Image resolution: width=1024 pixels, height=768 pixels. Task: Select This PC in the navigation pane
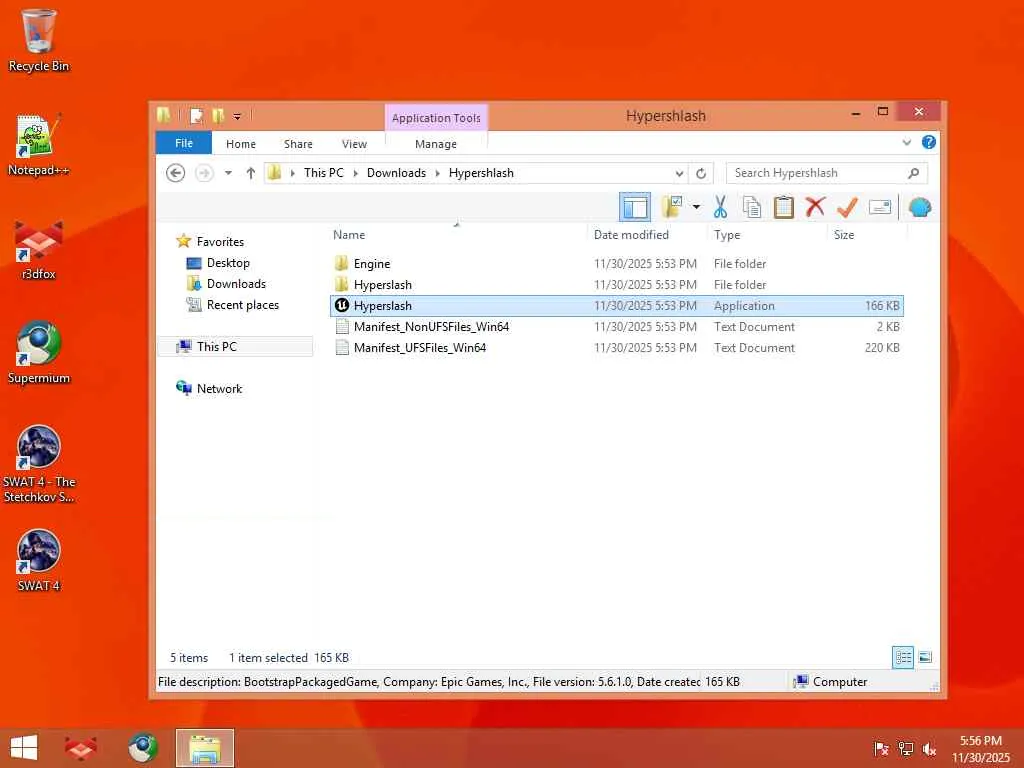(x=235, y=347)
